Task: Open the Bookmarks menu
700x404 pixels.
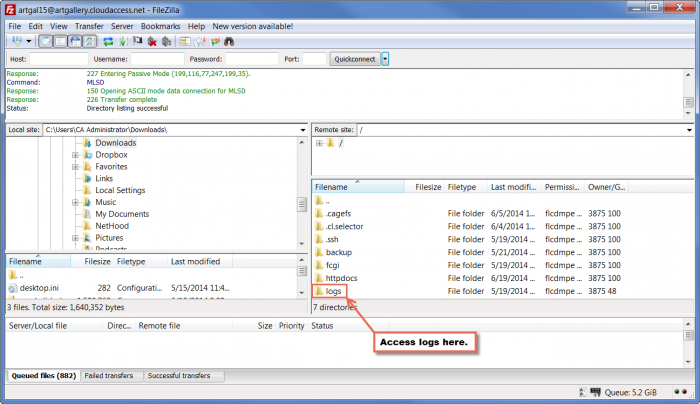Action: click(160, 26)
